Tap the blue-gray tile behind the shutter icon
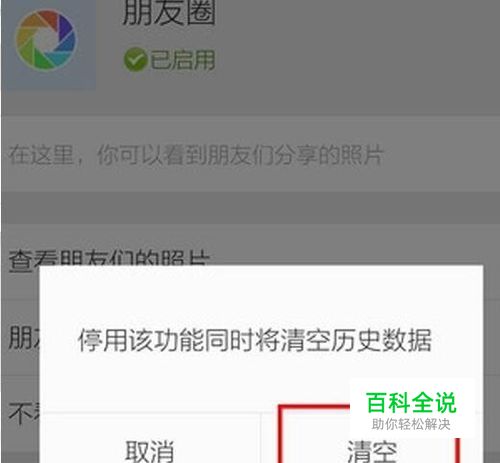The image size is (500, 463). tap(49, 45)
